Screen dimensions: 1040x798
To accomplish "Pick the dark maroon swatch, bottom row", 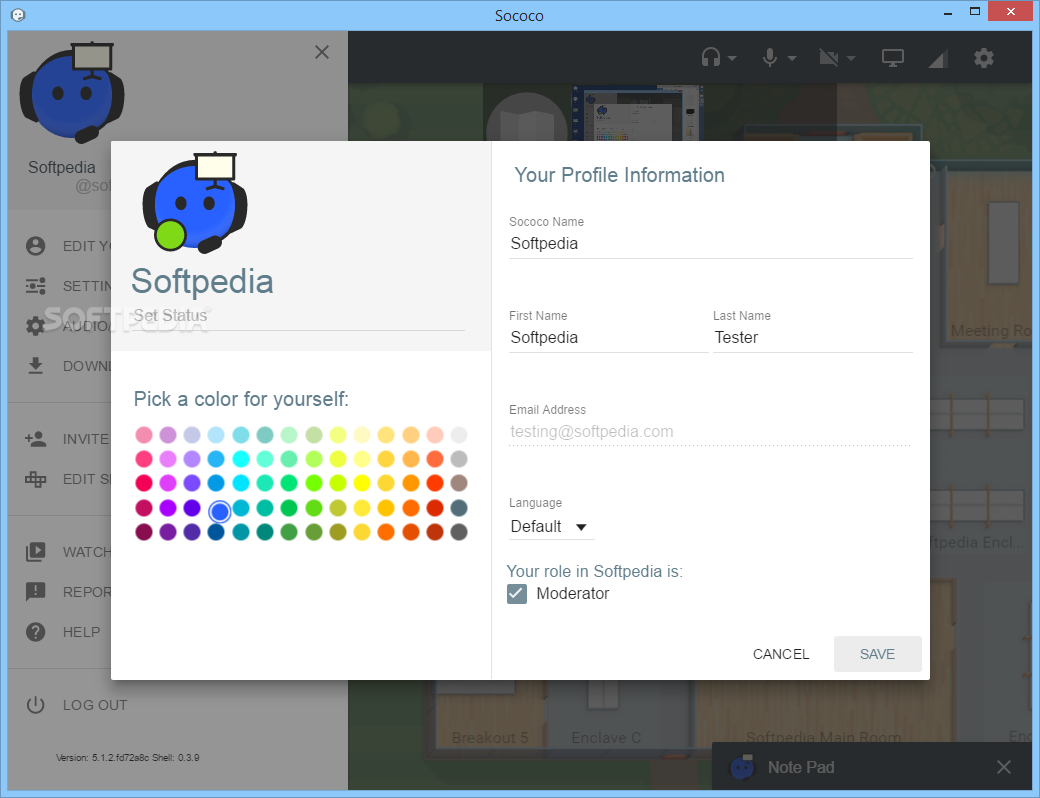I will tap(144, 531).
